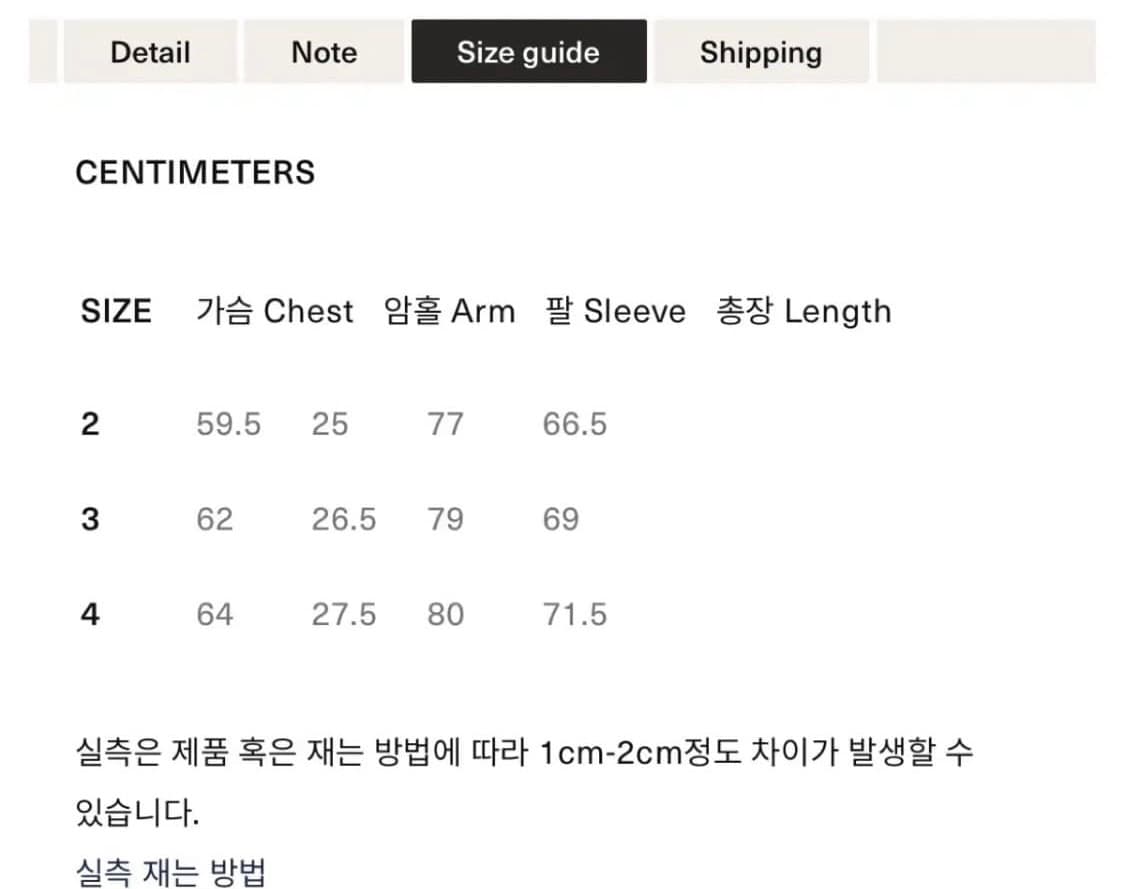
Task: Select the Size guide tab
Action: pos(528,52)
